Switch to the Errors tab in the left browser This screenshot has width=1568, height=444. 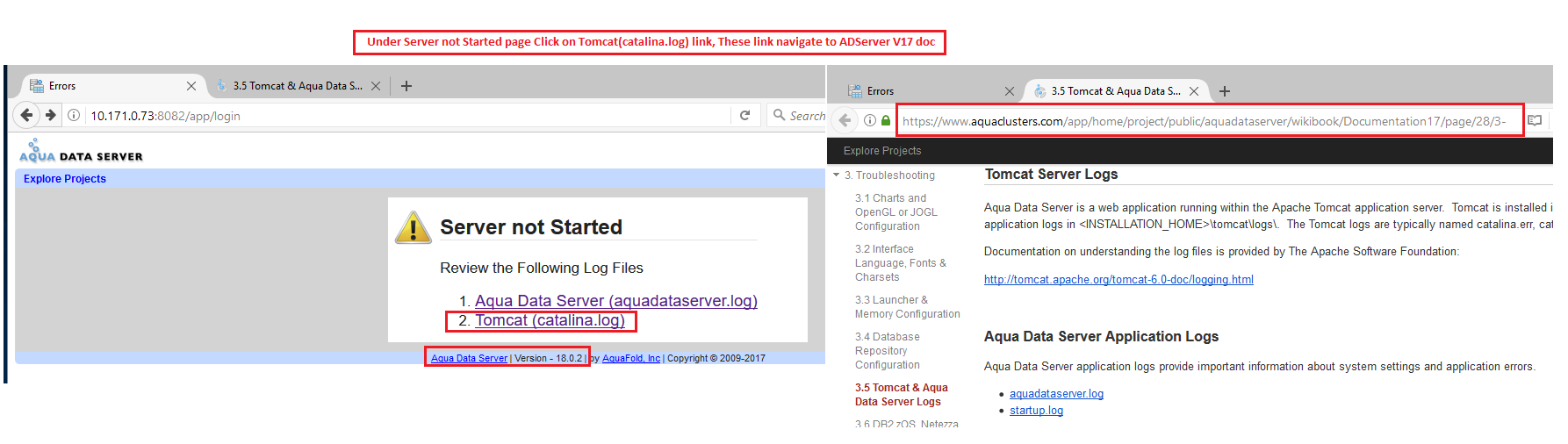pyautogui.click(x=112, y=86)
